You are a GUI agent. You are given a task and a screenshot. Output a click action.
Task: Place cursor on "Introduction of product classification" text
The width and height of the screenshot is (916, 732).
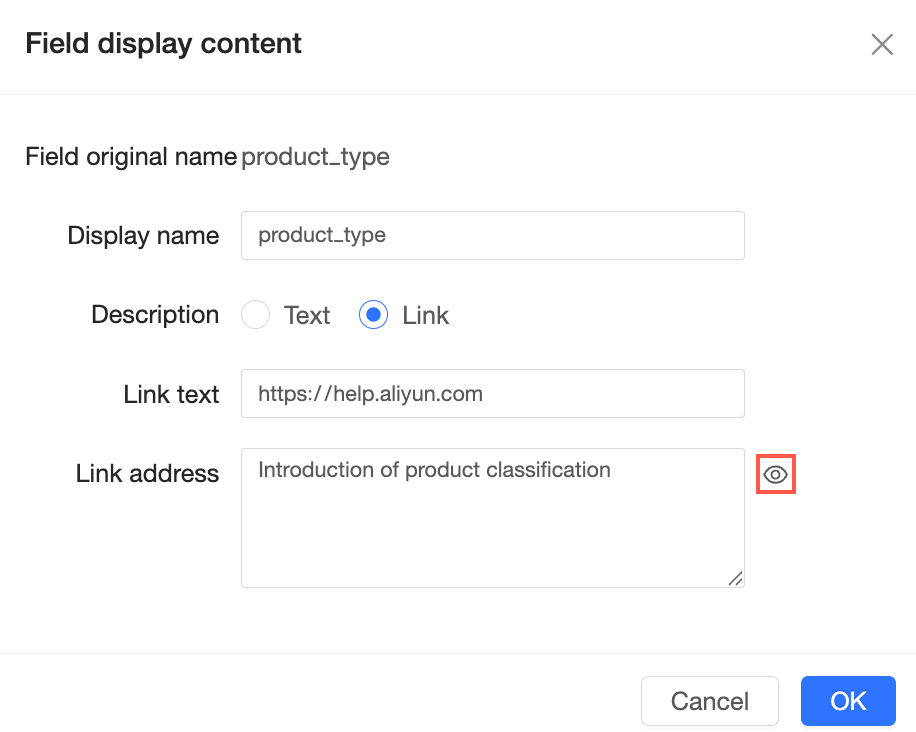pyautogui.click(x=434, y=470)
